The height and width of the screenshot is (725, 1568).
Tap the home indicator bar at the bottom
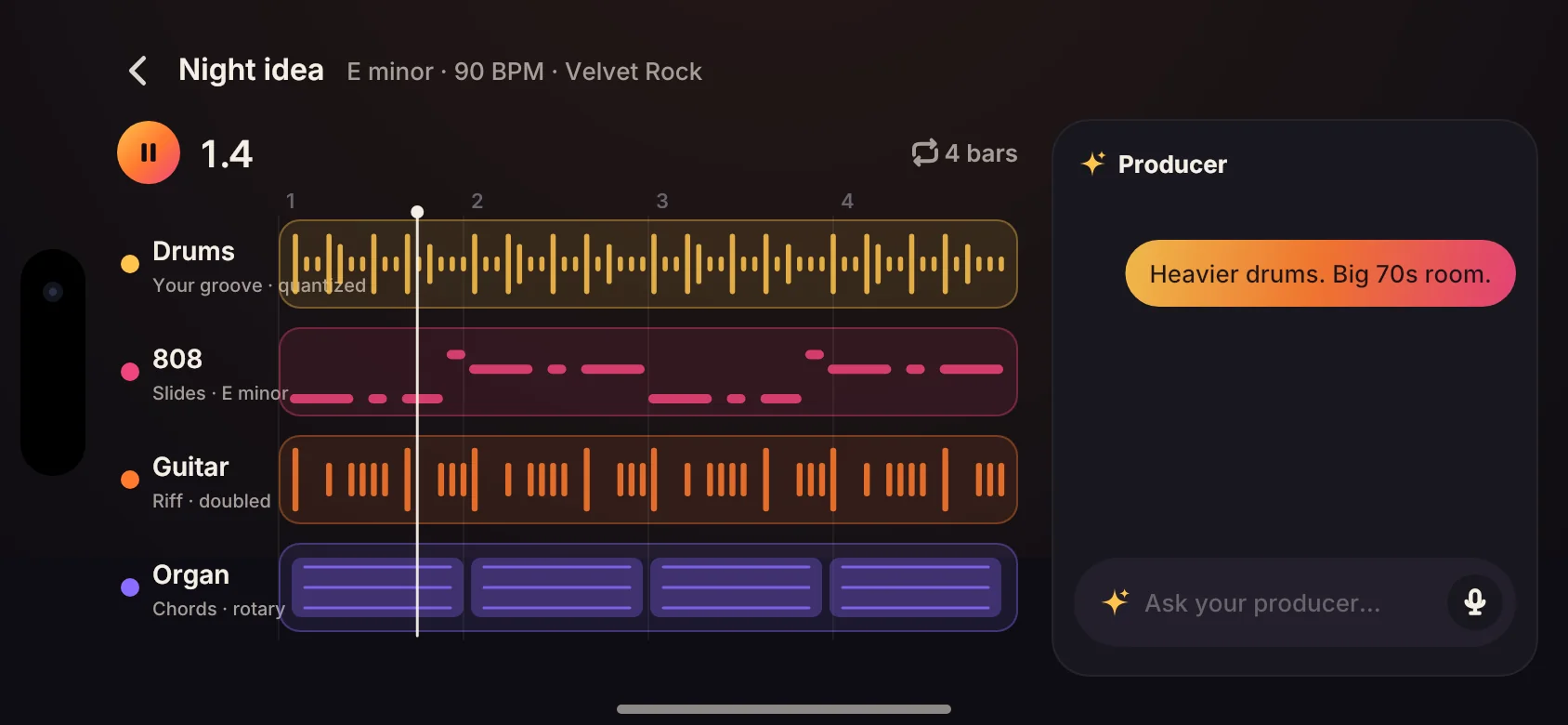[784, 709]
